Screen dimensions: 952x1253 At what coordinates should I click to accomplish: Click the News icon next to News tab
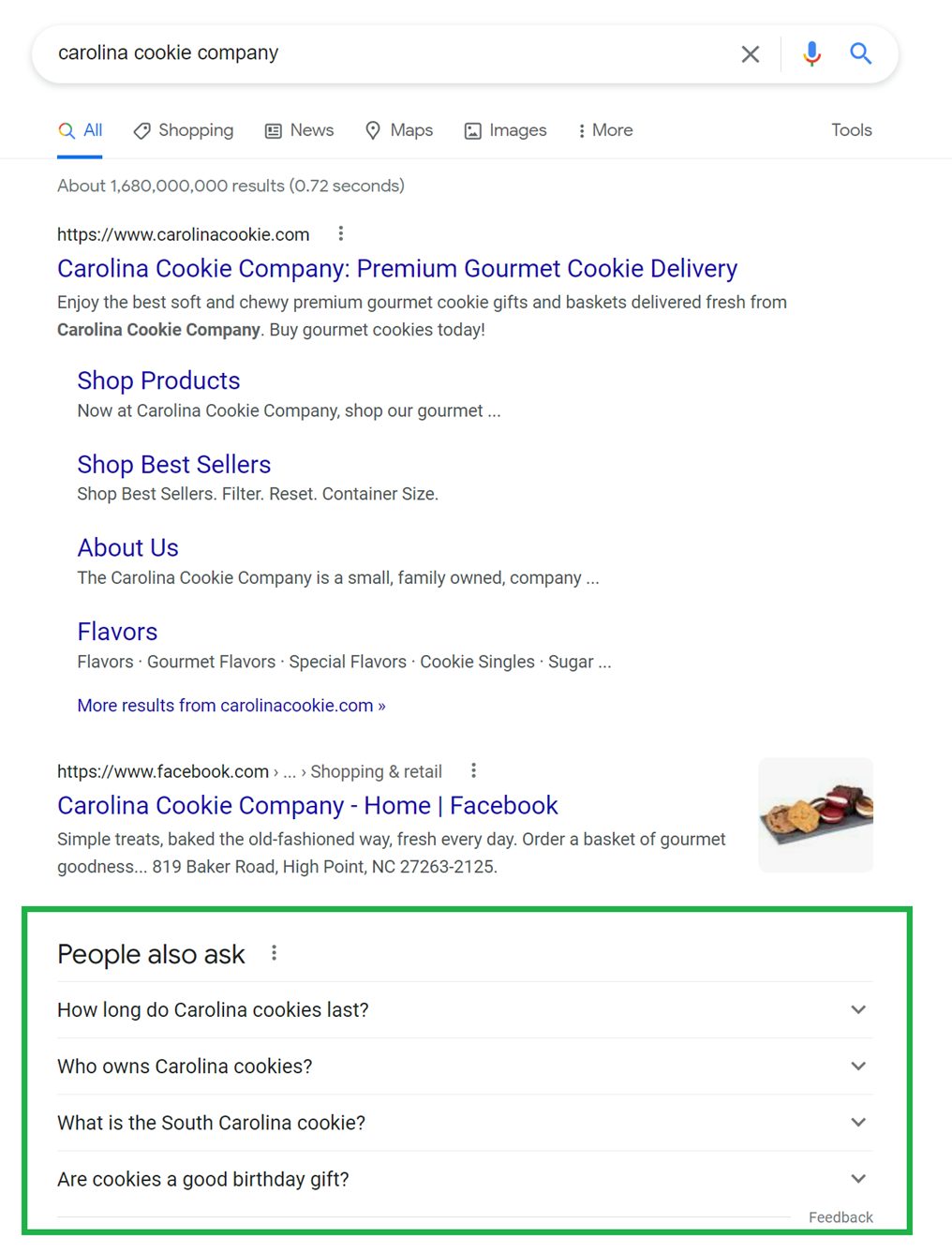coord(273,130)
